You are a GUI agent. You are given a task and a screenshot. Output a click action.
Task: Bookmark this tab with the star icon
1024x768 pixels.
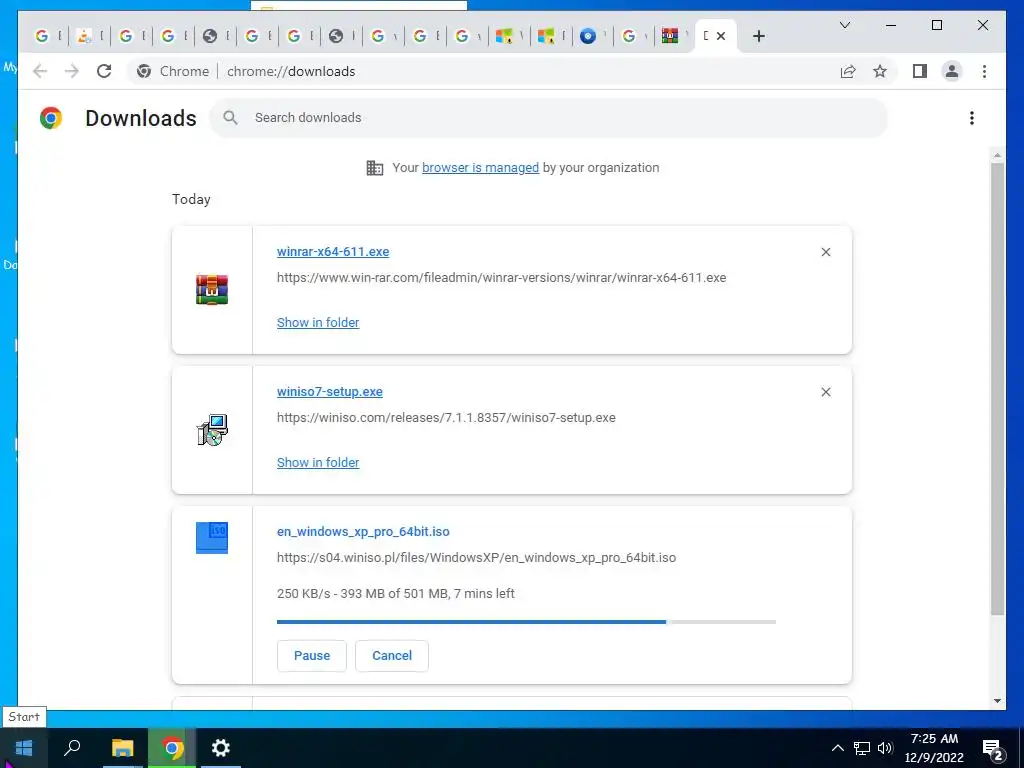880,71
